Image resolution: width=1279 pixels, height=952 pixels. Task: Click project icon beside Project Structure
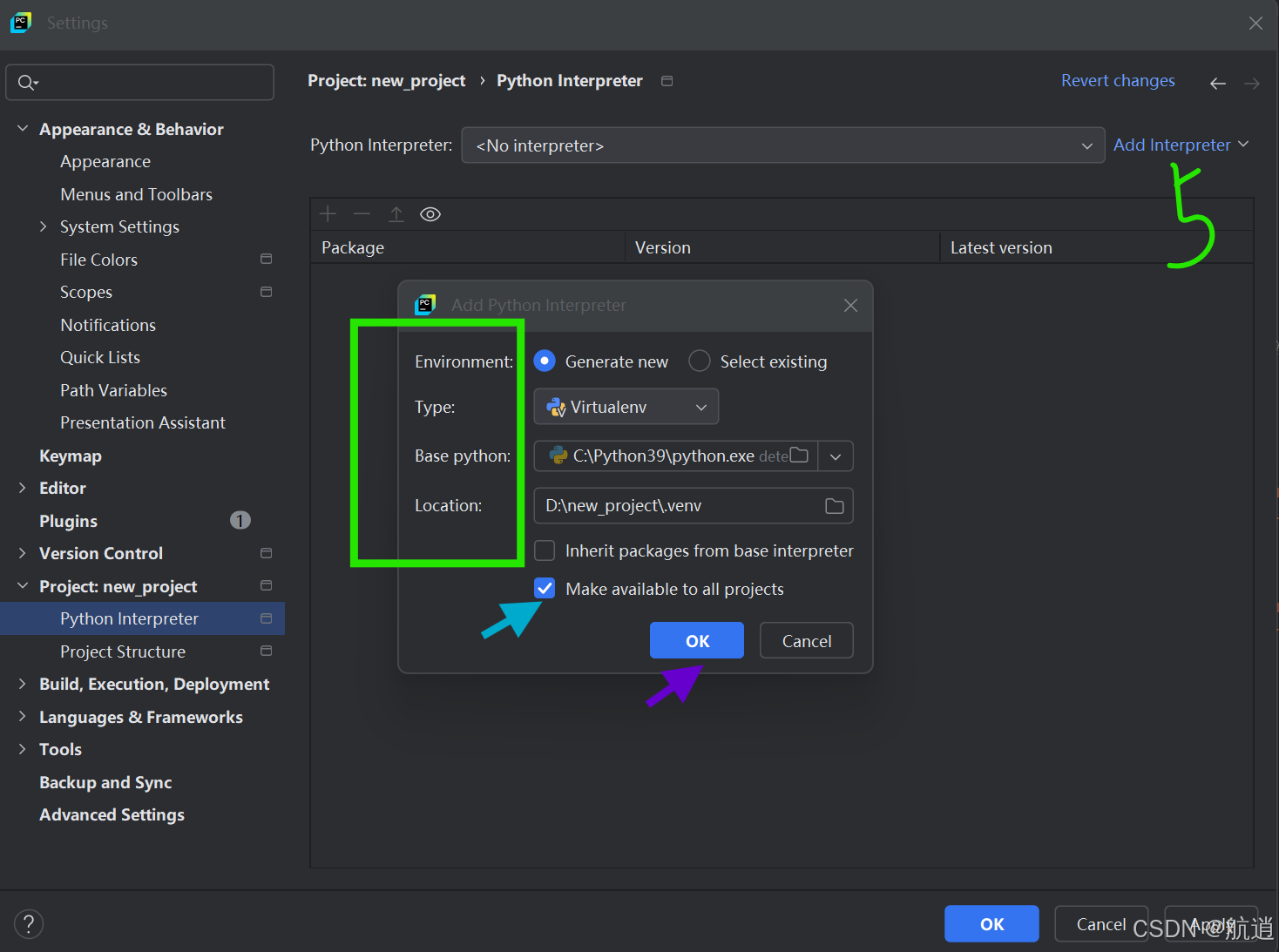click(267, 651)
